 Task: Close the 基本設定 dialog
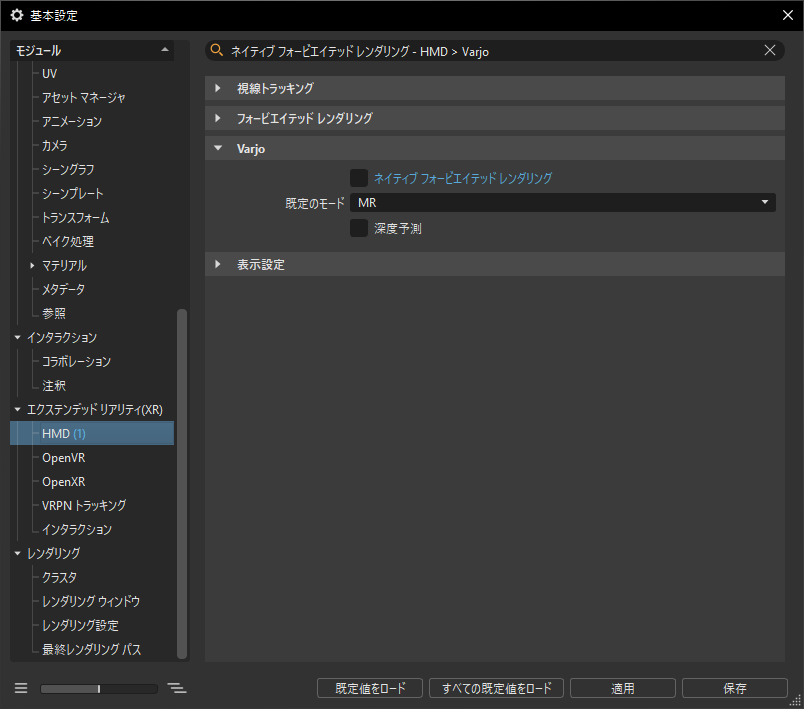coord(788,15)
